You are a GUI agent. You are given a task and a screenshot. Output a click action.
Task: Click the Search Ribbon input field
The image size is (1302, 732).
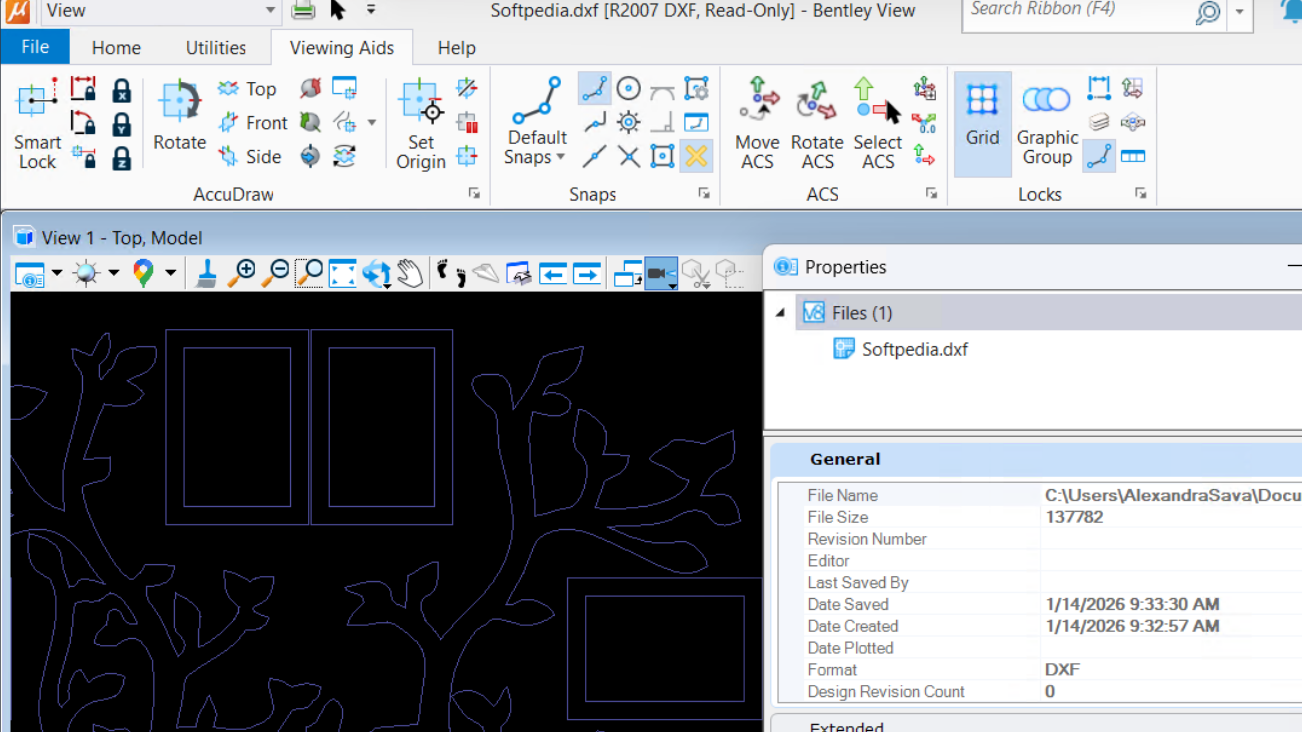(1075, 11)
